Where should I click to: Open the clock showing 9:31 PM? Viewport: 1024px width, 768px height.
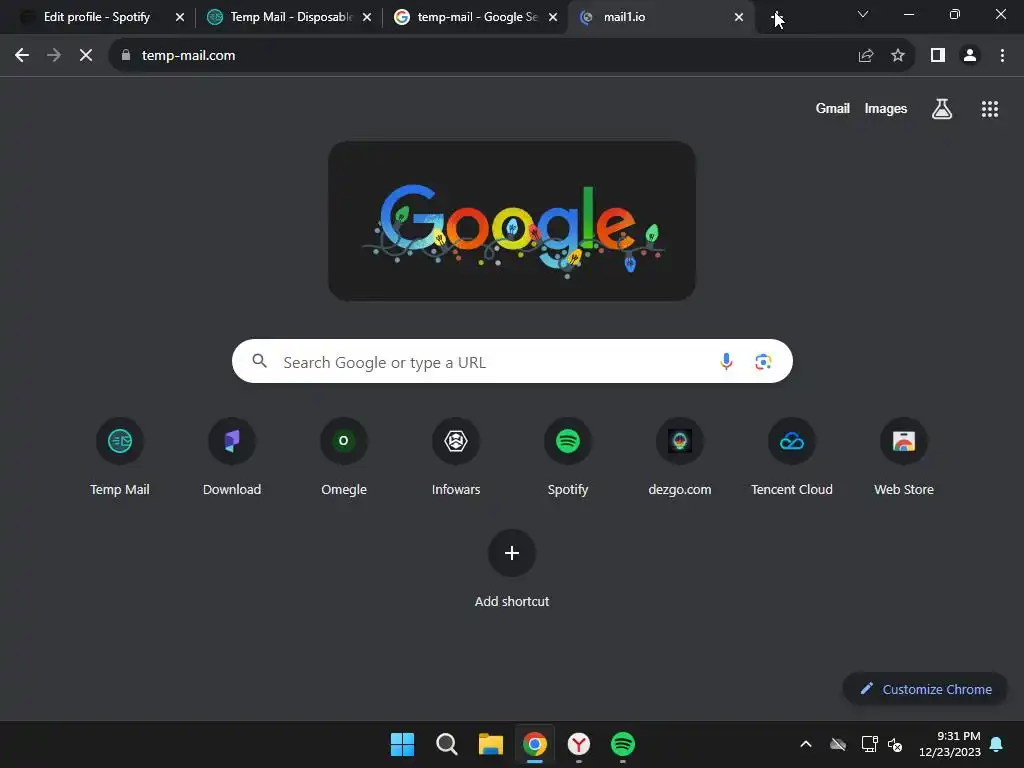(x=950, y=744)
